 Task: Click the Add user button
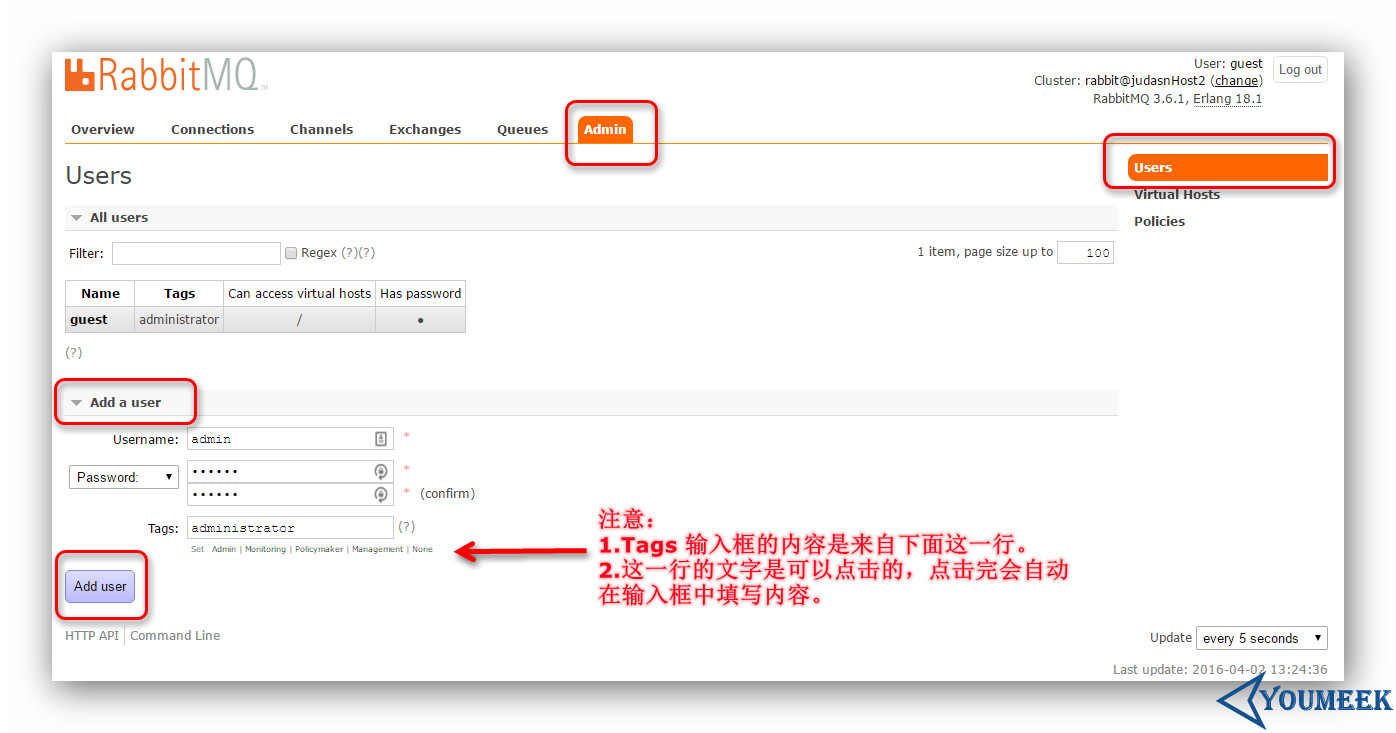pos(100,586)
